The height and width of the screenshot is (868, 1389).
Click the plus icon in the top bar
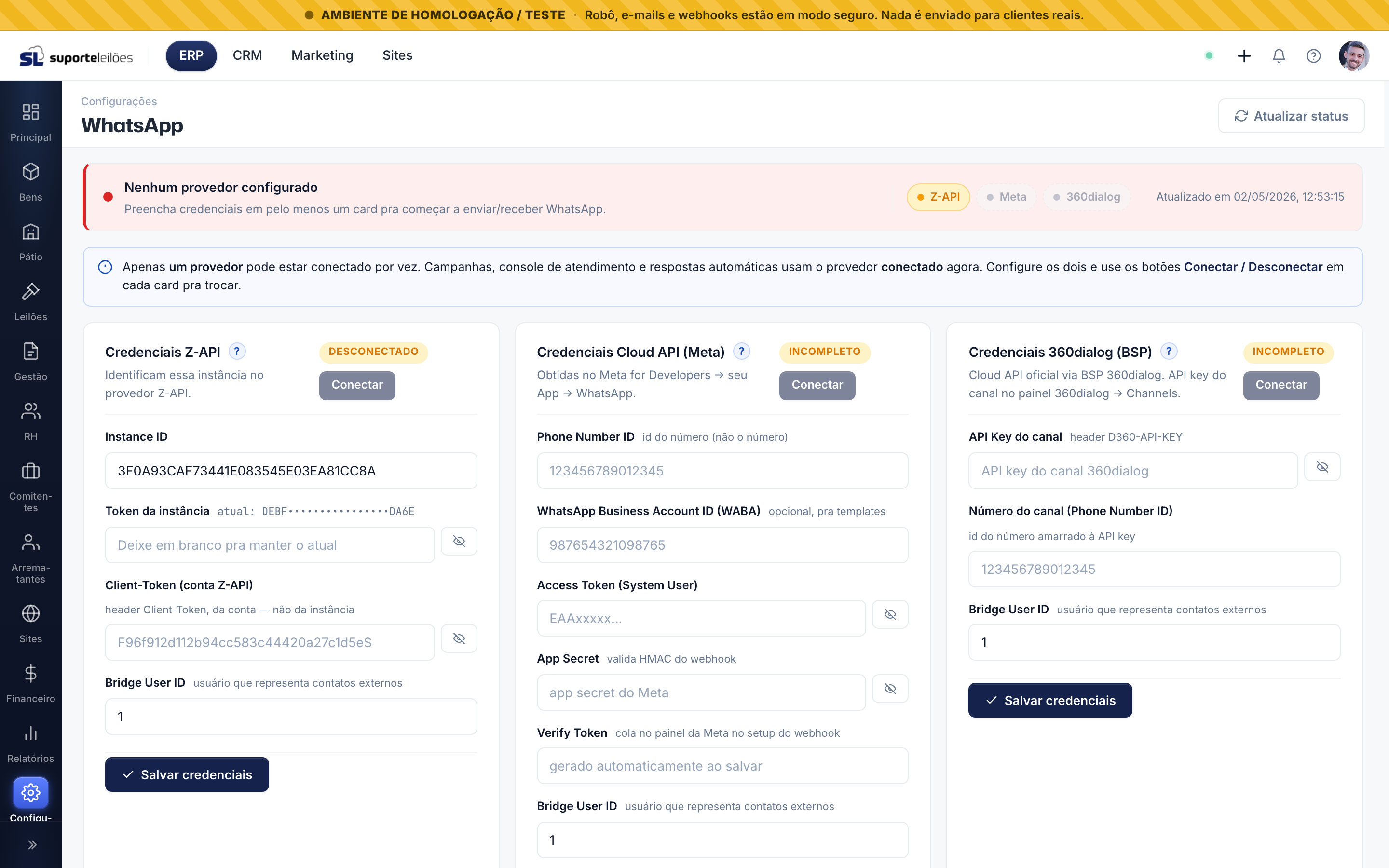pyautogui.click(x=1244, y=55)
